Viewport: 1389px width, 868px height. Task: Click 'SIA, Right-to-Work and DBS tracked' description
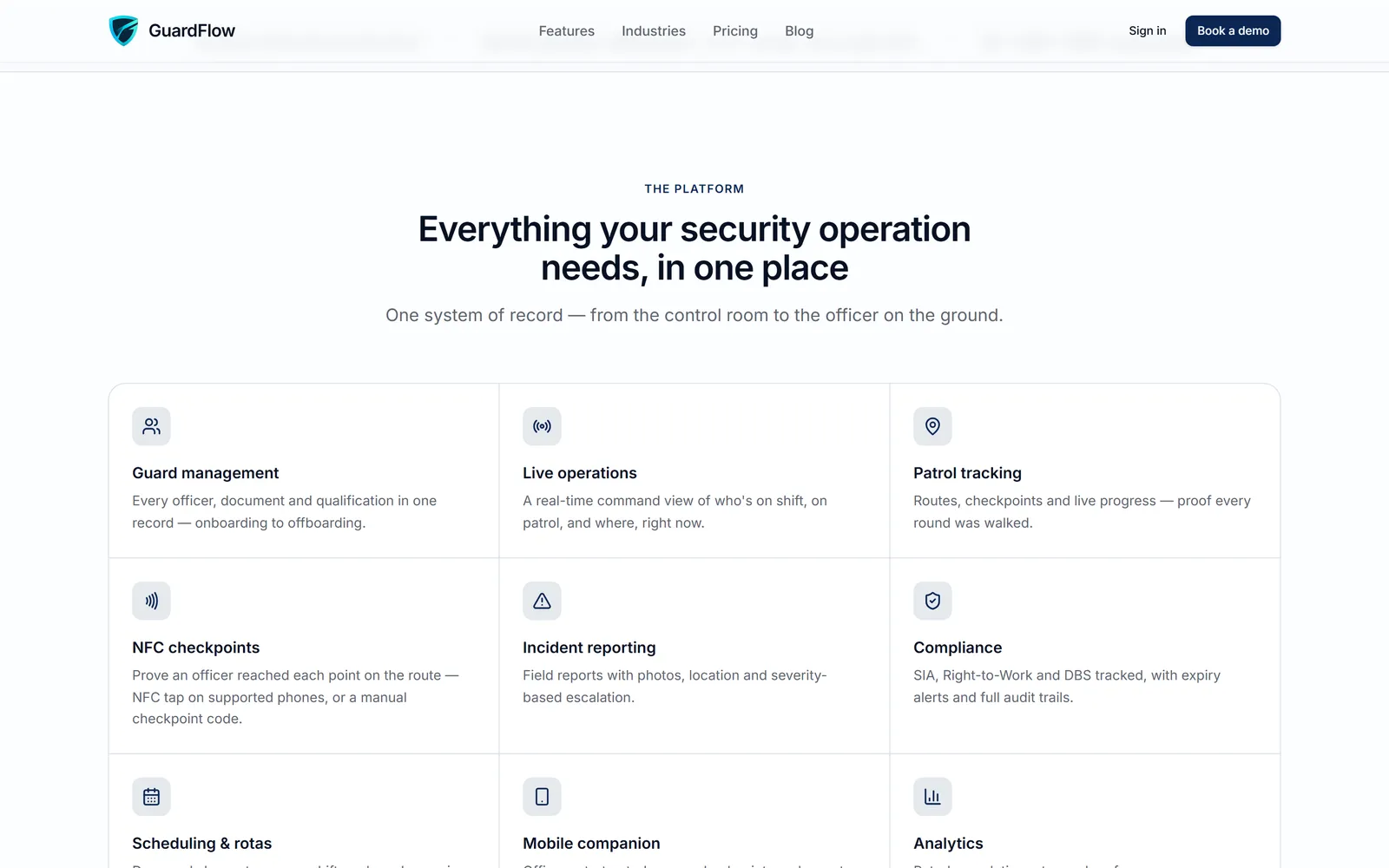1067,686
